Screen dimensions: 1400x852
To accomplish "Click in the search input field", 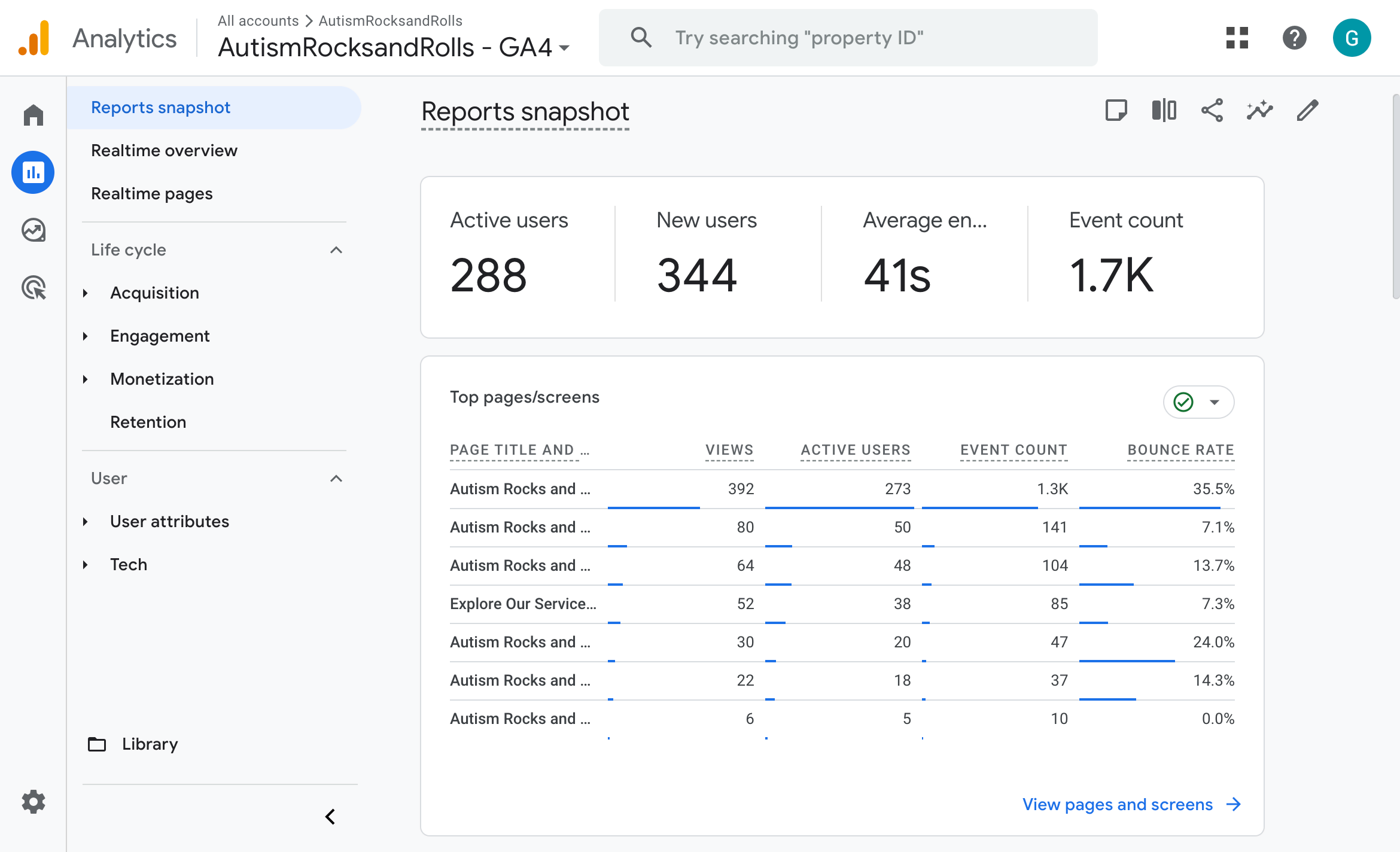I will coord(848,38).
